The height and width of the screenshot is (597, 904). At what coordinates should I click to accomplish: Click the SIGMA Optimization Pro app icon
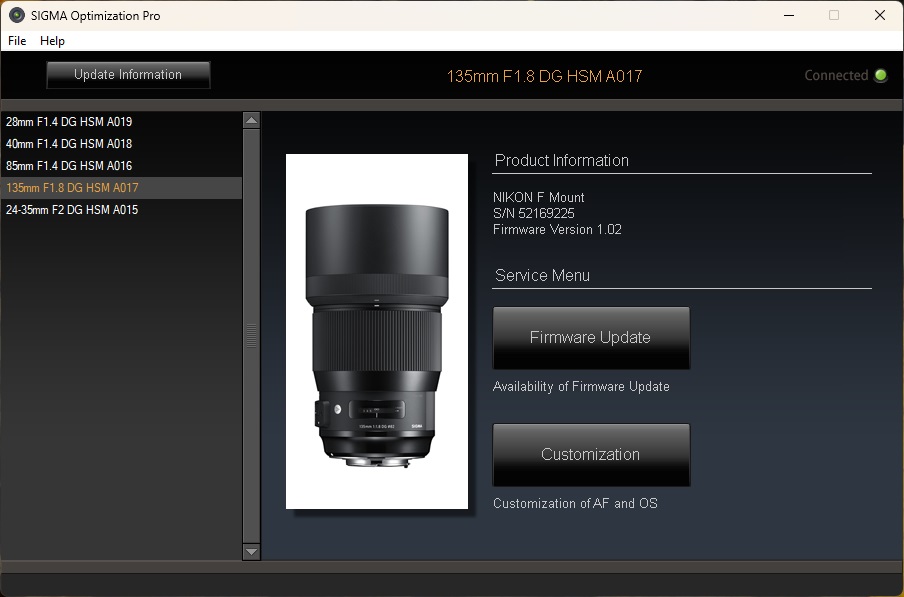[17, 16]
